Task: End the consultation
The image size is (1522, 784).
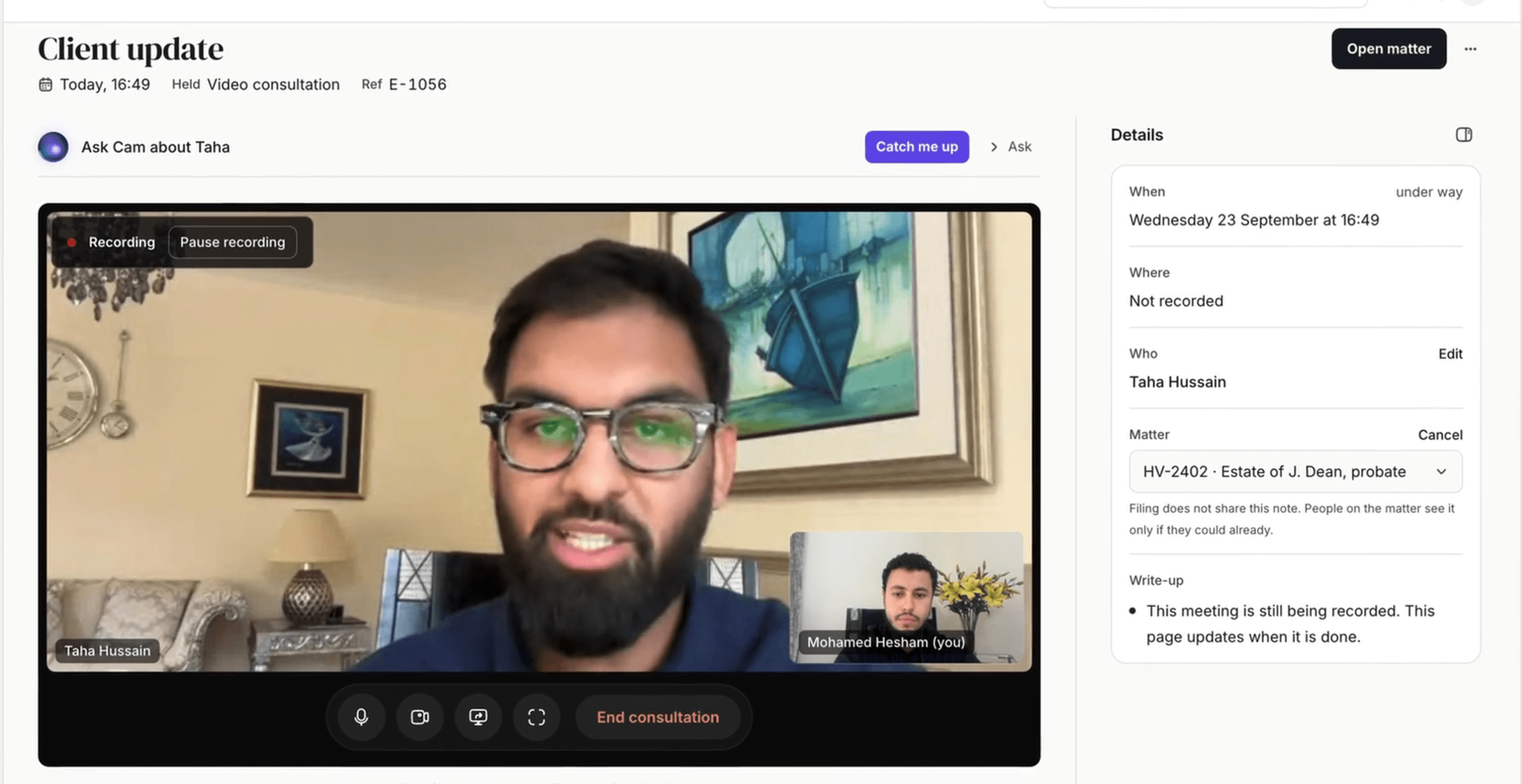Action: point(657,717)
